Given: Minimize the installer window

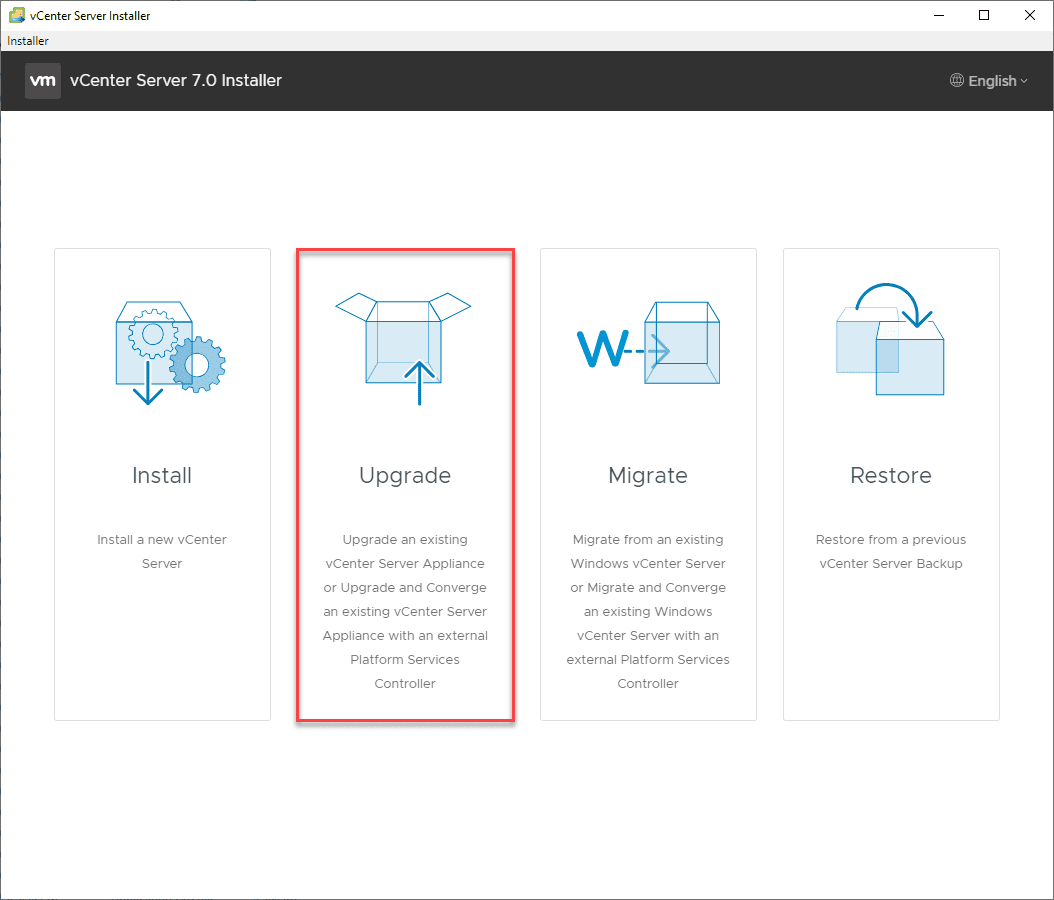Looking at the screenshot, I should (x=939, y=15).
